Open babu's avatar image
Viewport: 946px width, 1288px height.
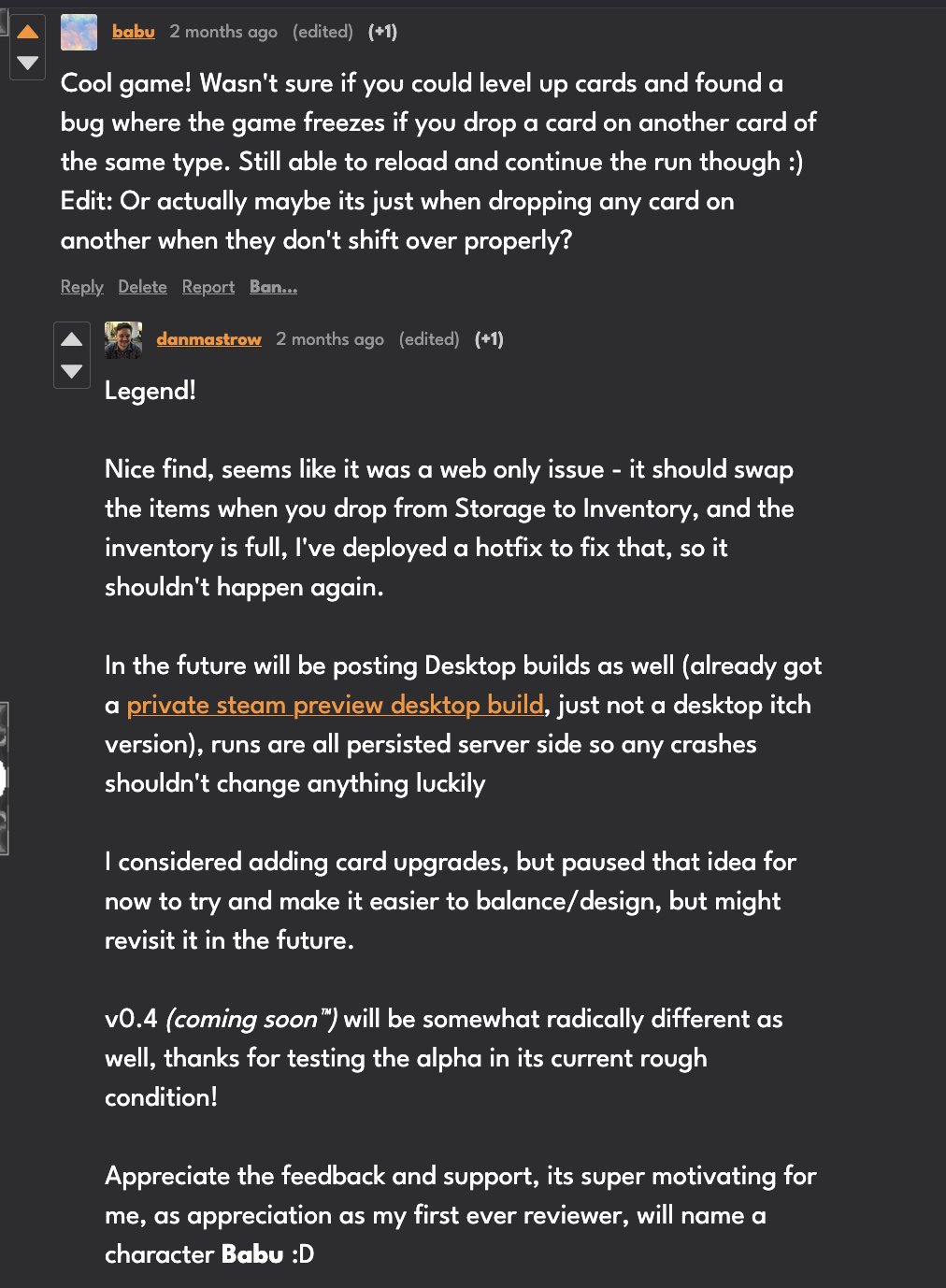pos(79,32)
